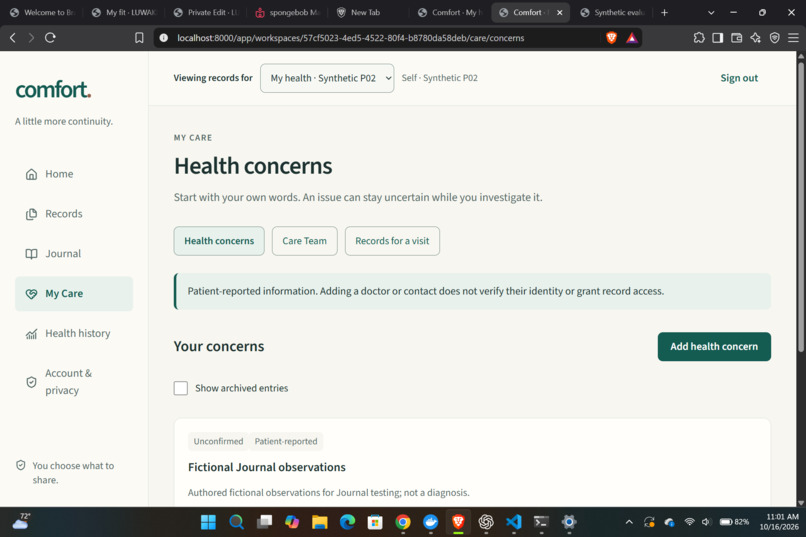Screen dimensions: 806x537
Task: Open battery status at 82%
Action: coord(734,522)
